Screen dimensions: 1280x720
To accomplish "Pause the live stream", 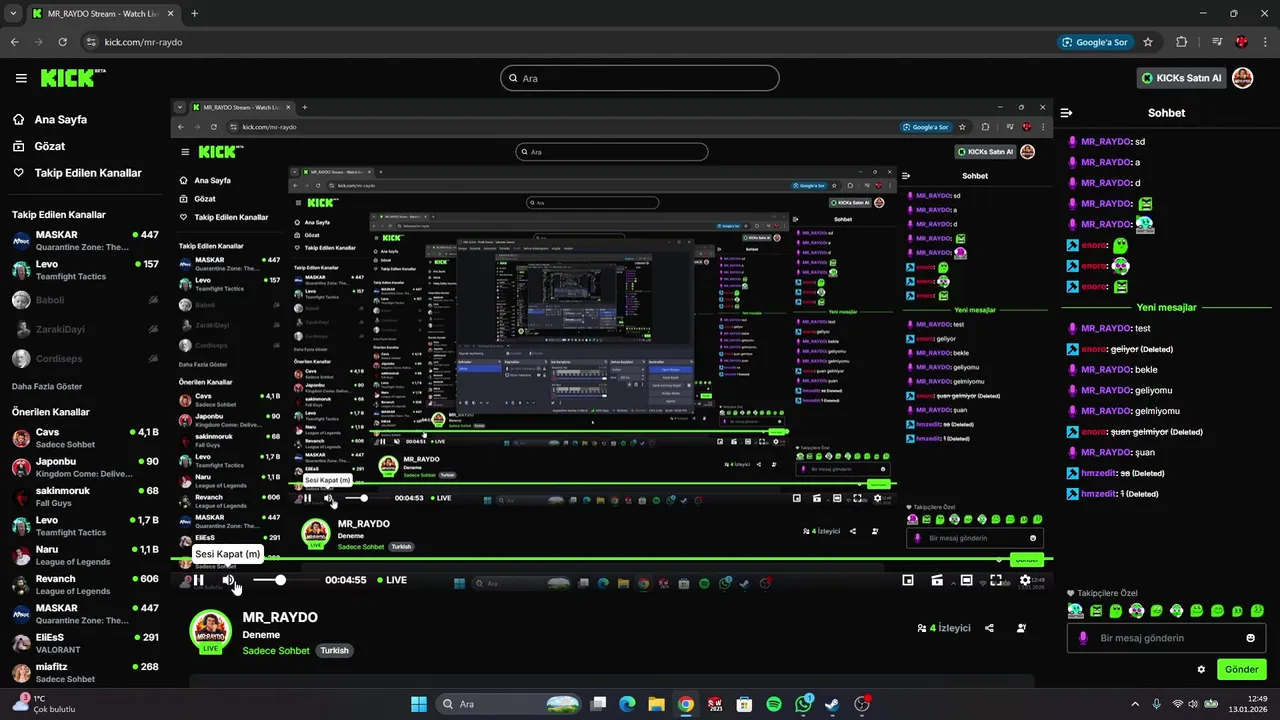I will pos(198,580).
